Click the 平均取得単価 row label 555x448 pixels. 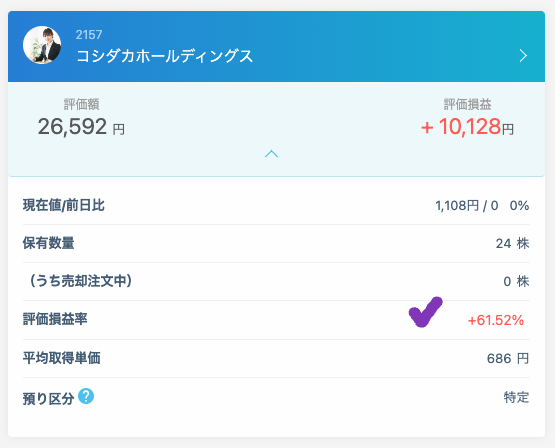(62, 358)
